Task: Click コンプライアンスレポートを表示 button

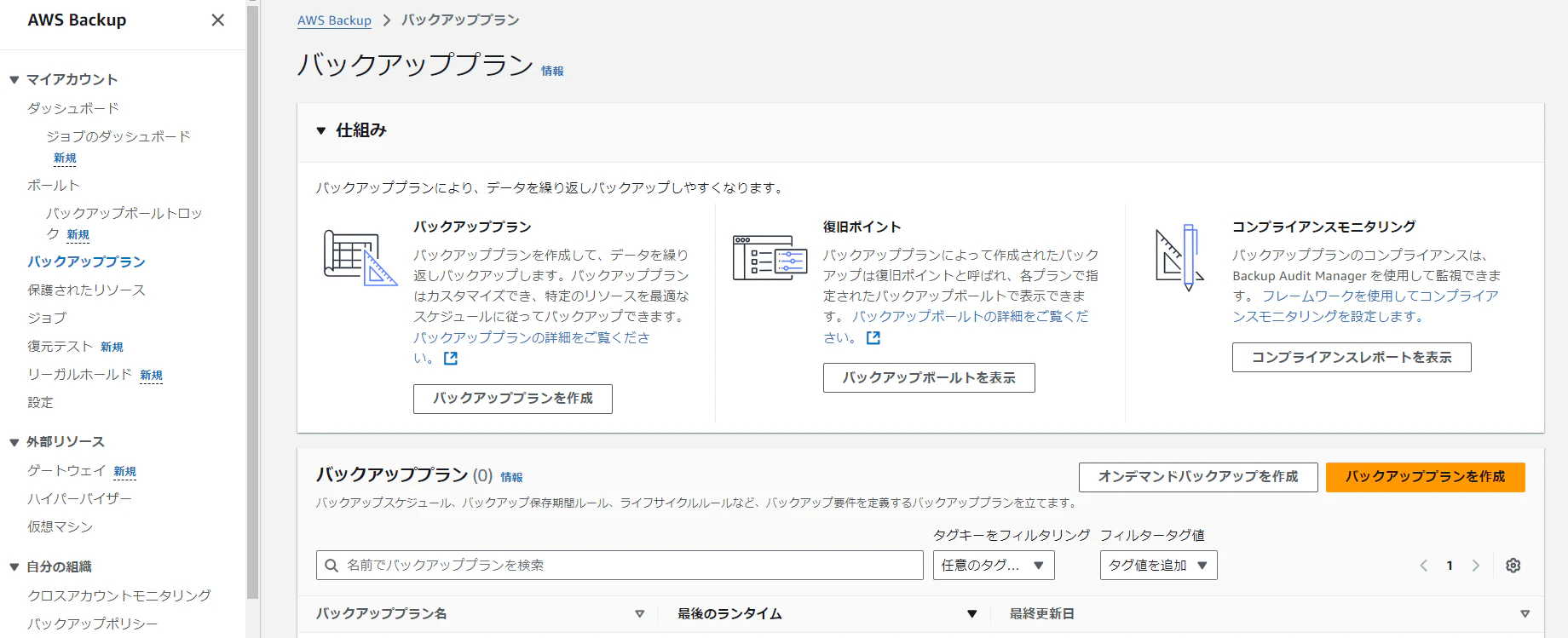Action: click(x=1352, y=358)
